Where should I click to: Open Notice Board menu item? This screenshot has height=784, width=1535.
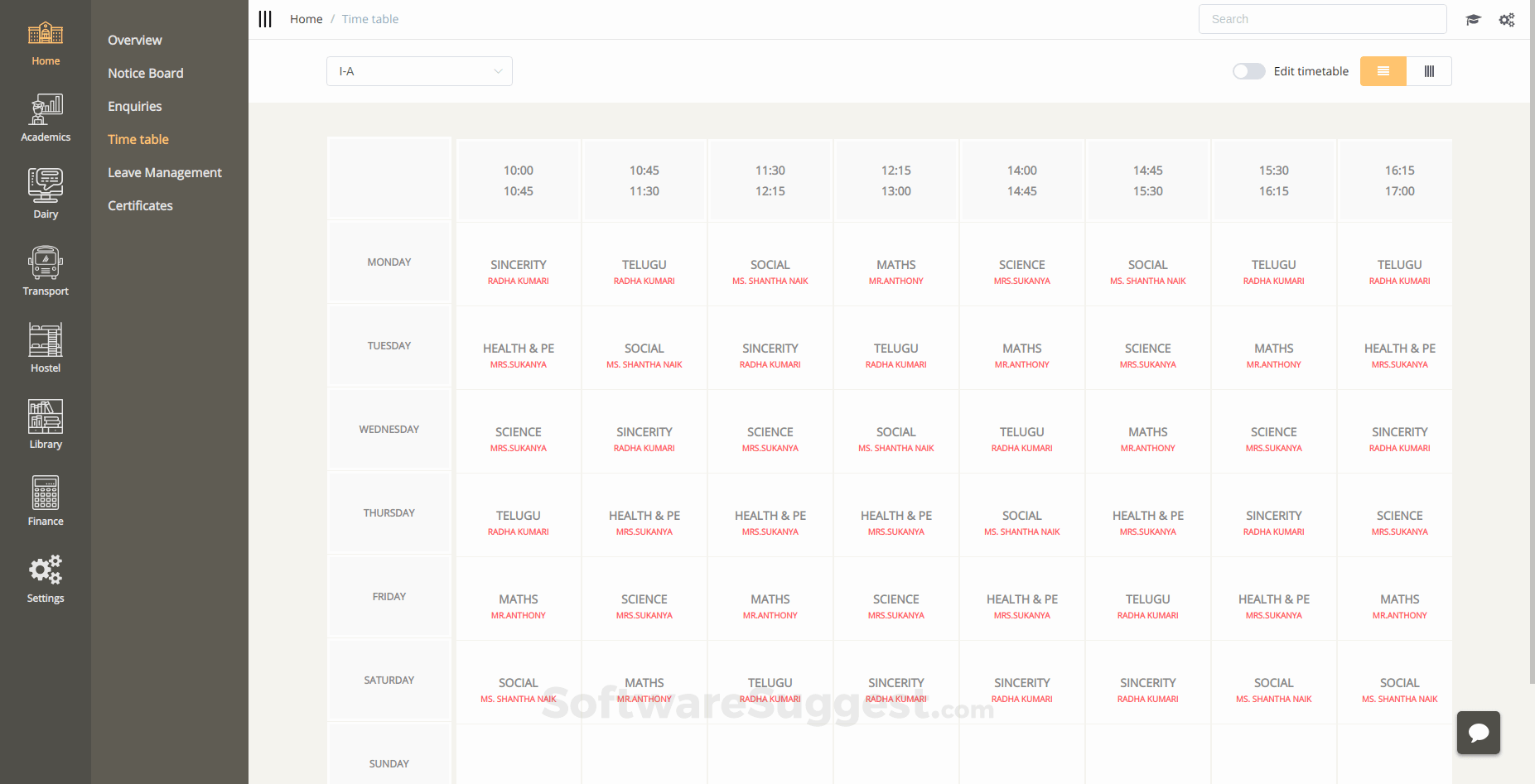(x=146, y=73)
